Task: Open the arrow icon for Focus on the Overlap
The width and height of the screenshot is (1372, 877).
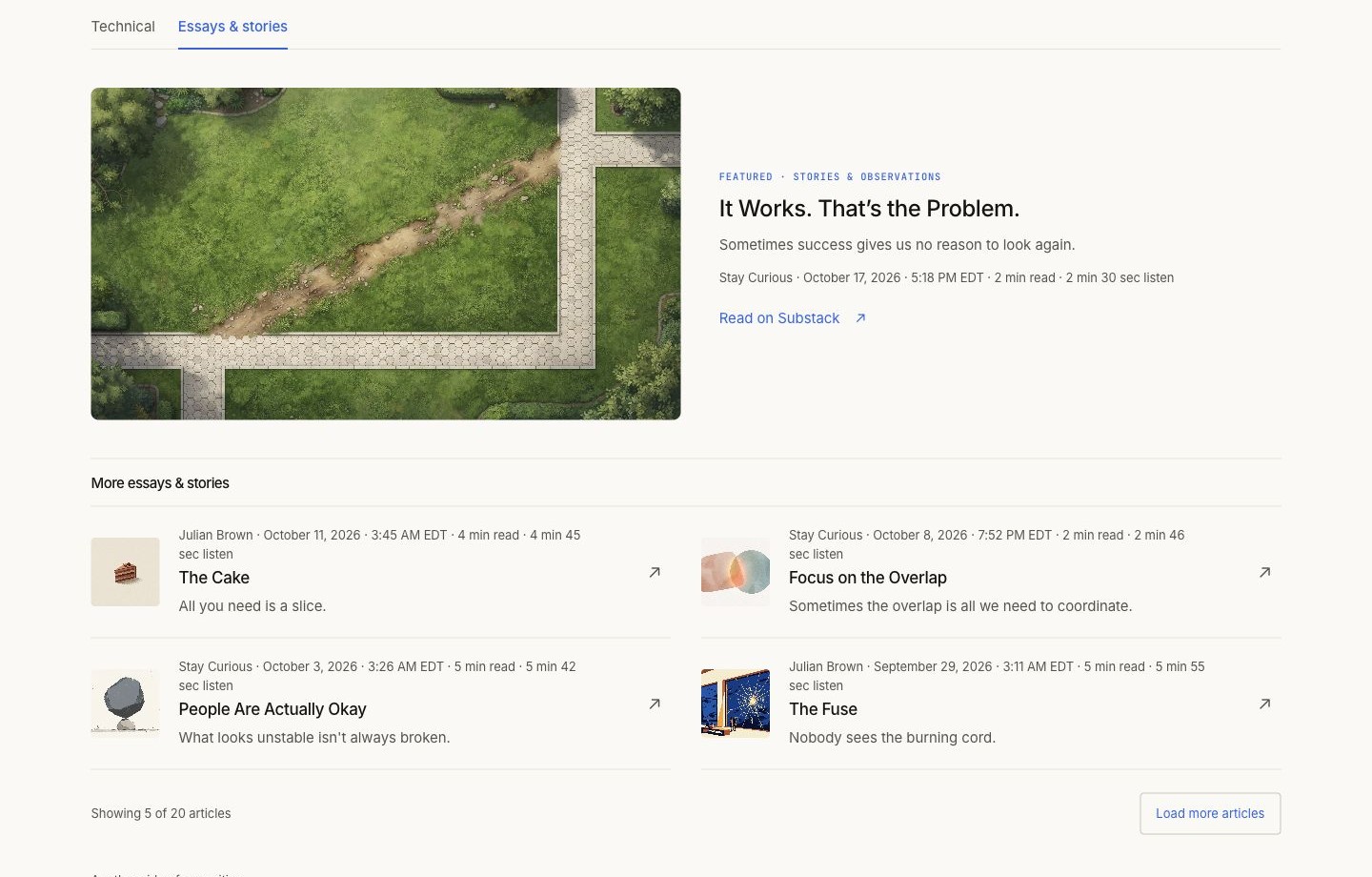Action: click(1264, 572)
